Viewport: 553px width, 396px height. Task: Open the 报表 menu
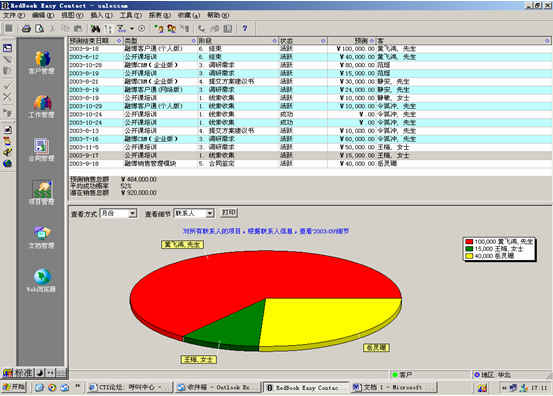[160, 15]
